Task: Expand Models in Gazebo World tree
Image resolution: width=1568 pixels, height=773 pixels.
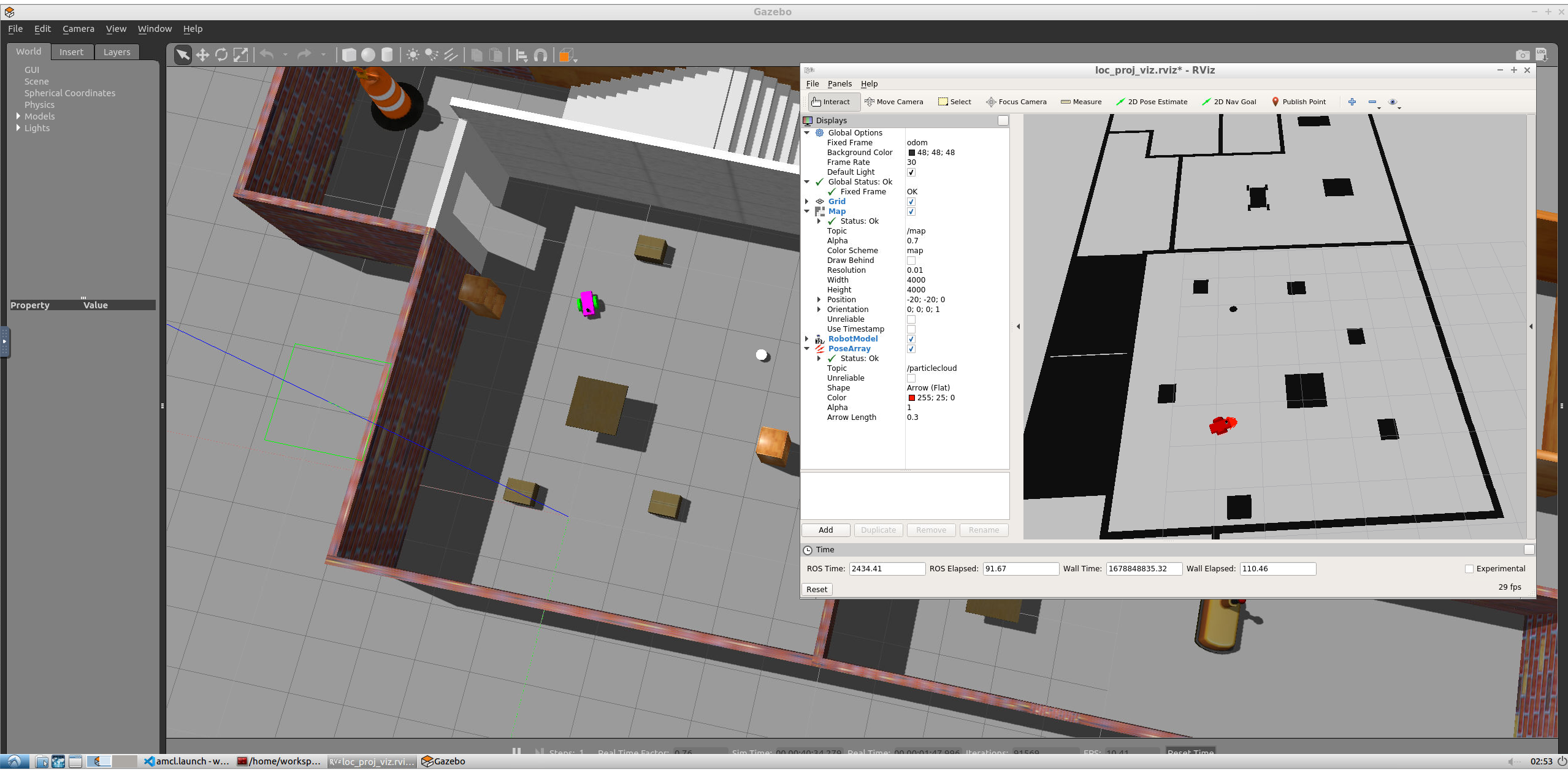Action: [18, 116]
